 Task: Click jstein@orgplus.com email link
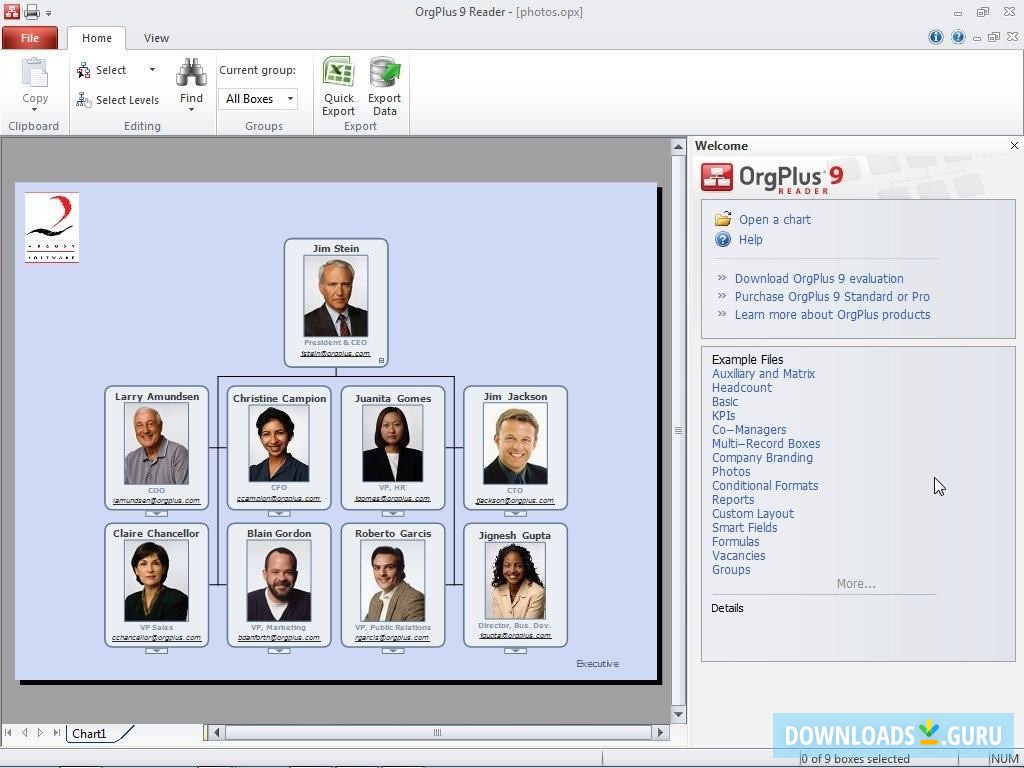[336, 353]
